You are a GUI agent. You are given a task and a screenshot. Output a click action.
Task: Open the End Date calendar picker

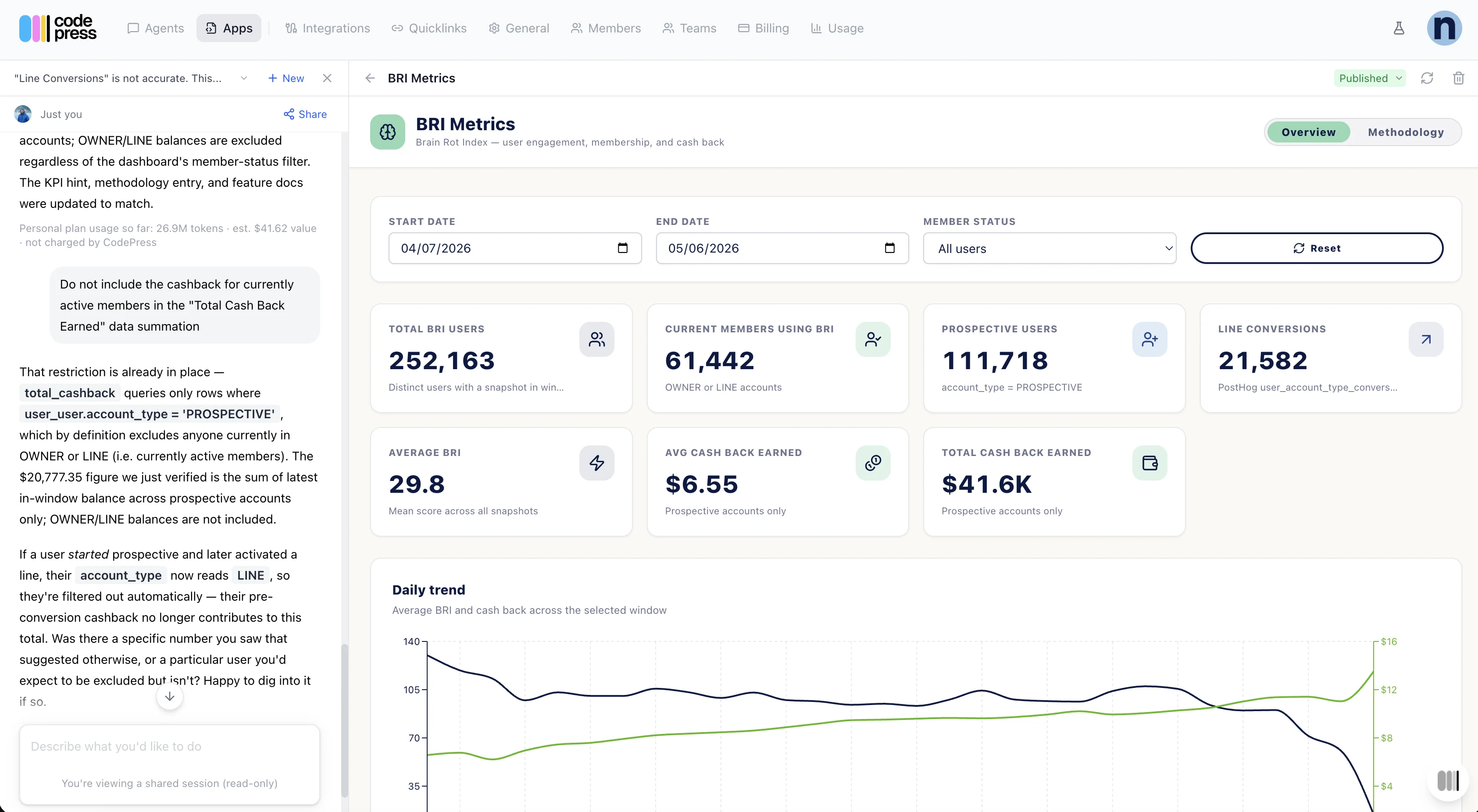tap(889, 248)
